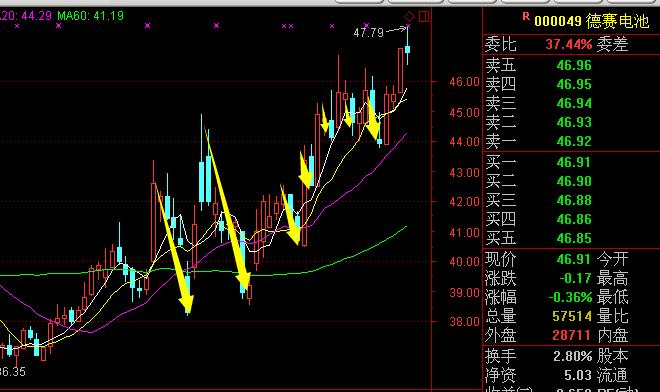
Task: Click the 44.29 moving average value label
Action: coord(36,16)
